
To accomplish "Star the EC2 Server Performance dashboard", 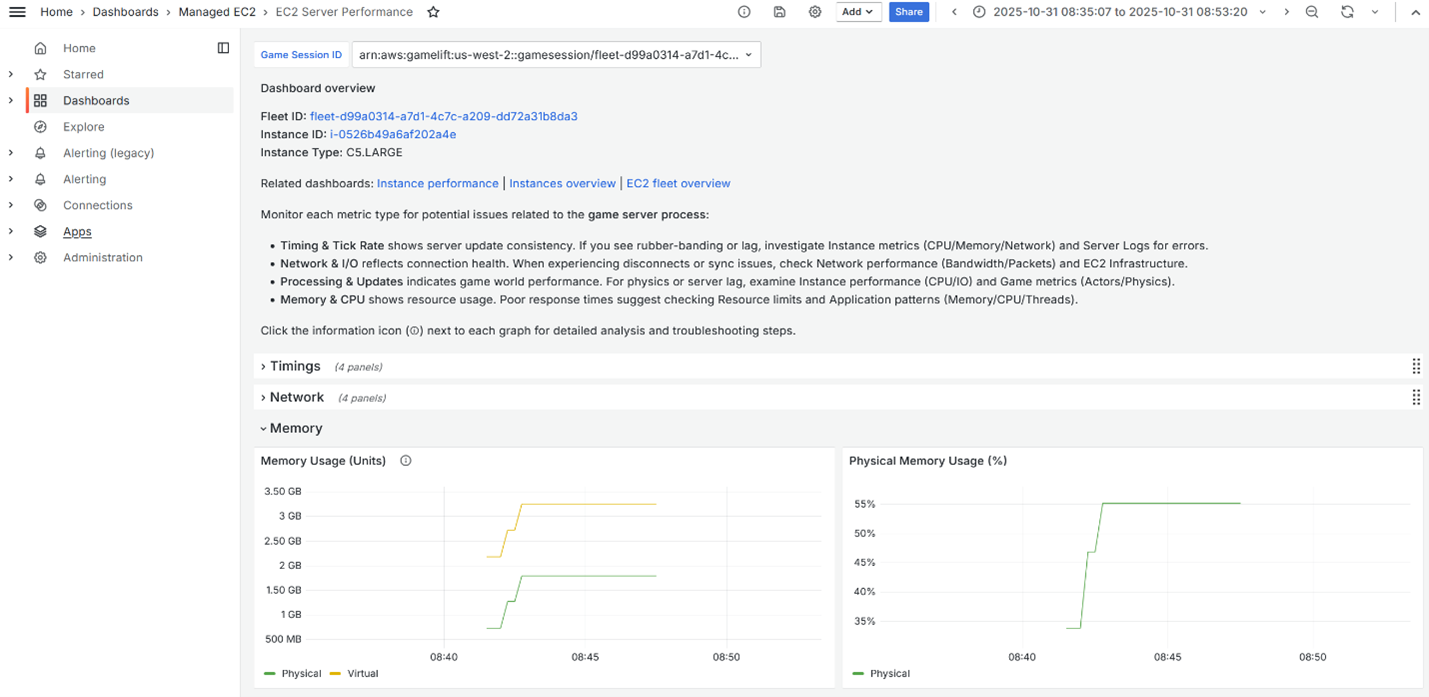I will click(432, 12).
